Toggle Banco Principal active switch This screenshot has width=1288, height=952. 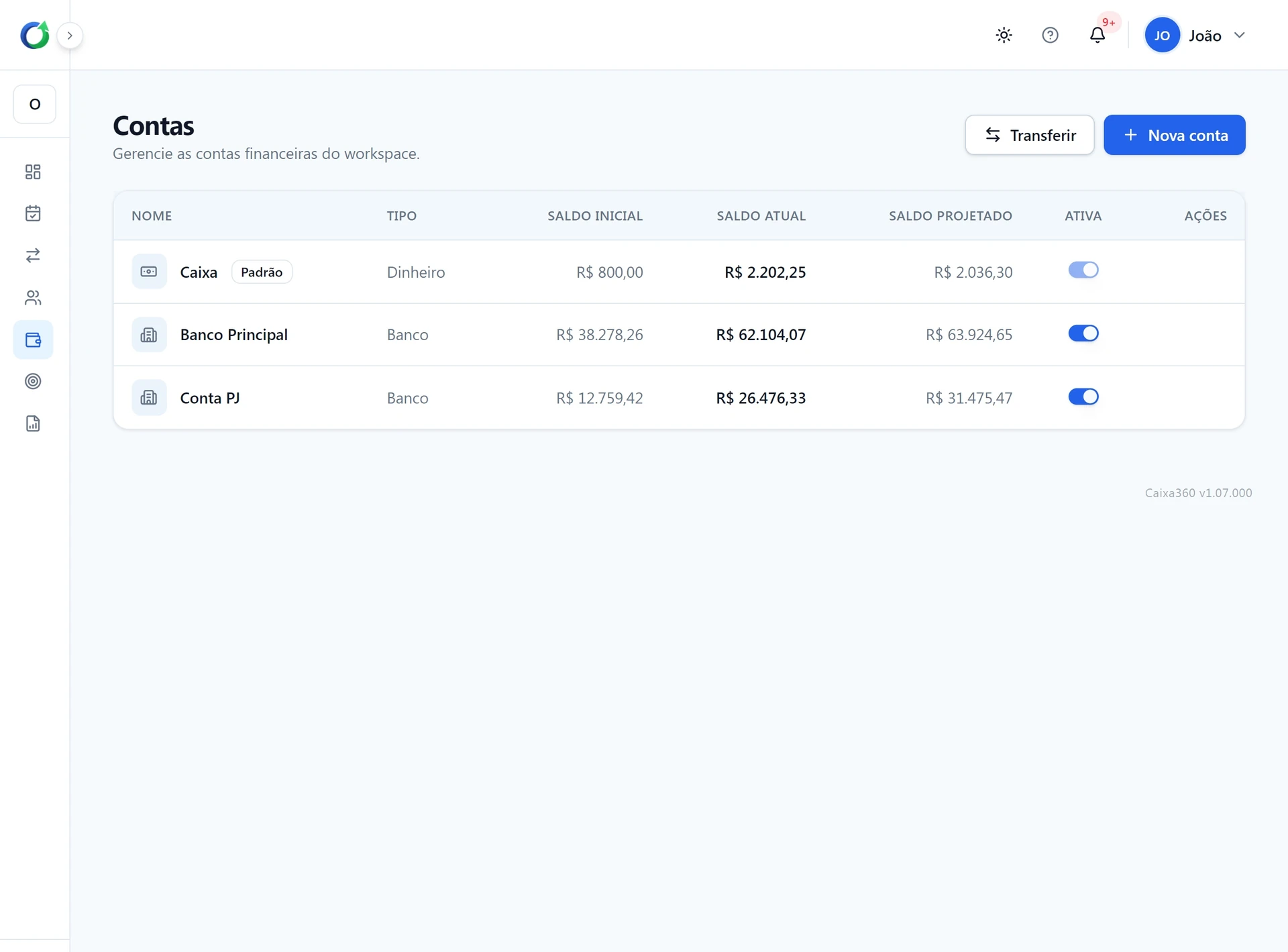(1083, 333)
